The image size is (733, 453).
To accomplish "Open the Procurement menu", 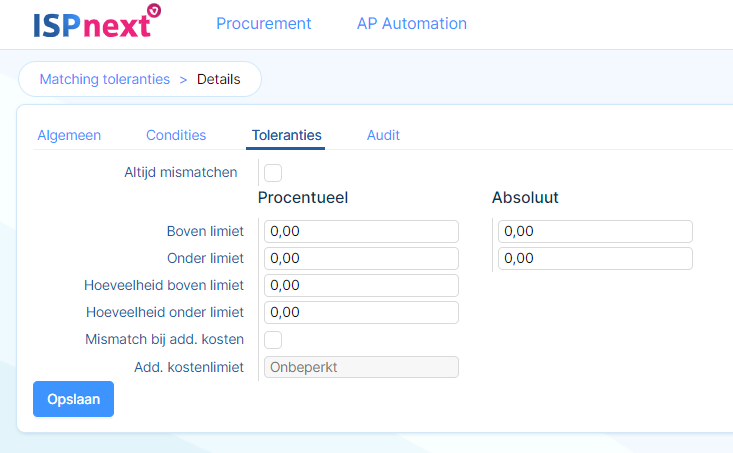I will [x=264, y=23].
